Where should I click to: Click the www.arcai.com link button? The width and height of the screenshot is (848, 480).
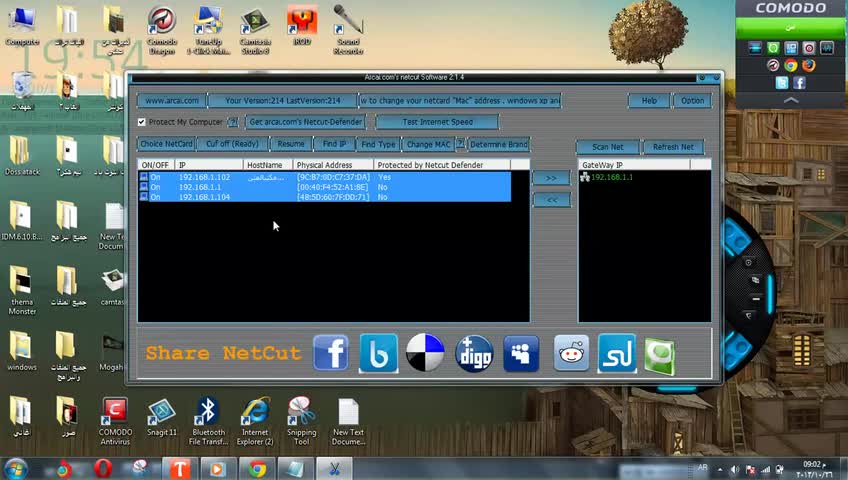[172, 101]
